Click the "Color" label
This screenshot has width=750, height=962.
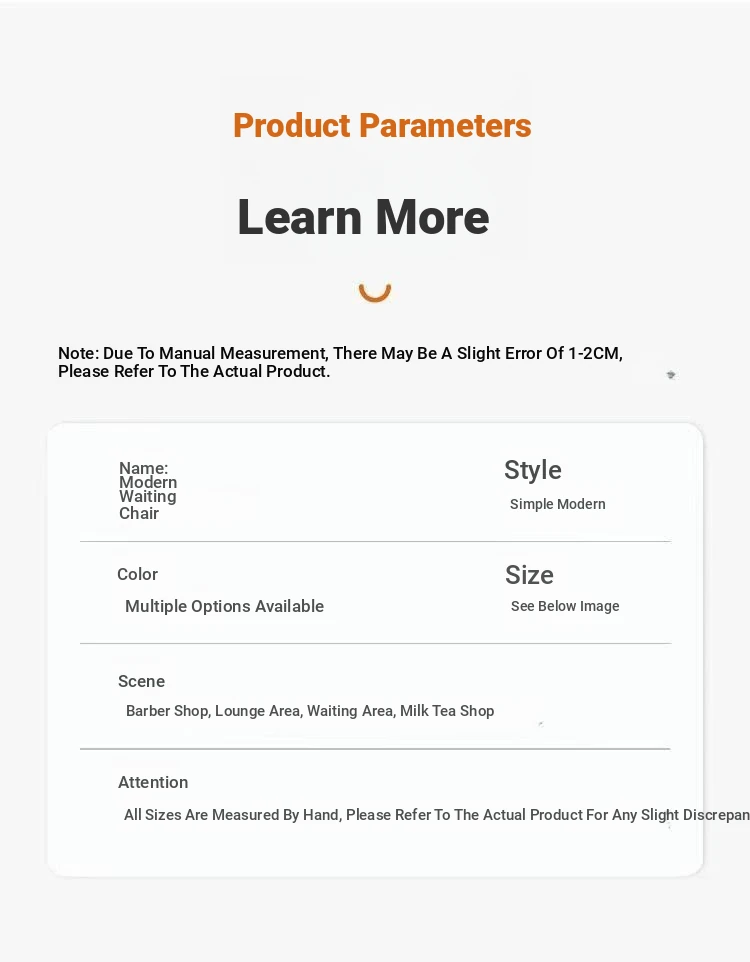137,574
